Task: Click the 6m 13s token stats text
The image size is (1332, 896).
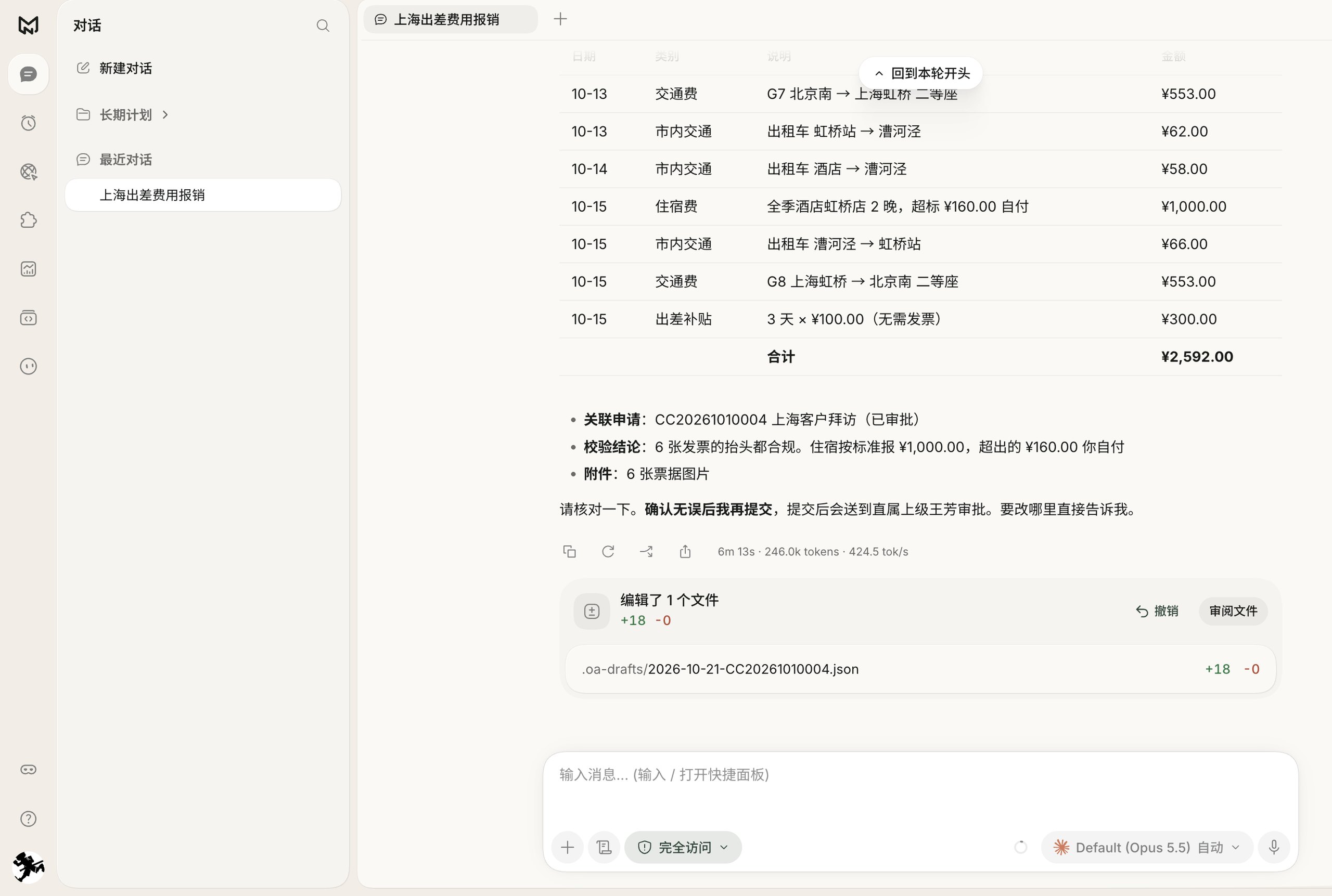Action: click(813, 551)
